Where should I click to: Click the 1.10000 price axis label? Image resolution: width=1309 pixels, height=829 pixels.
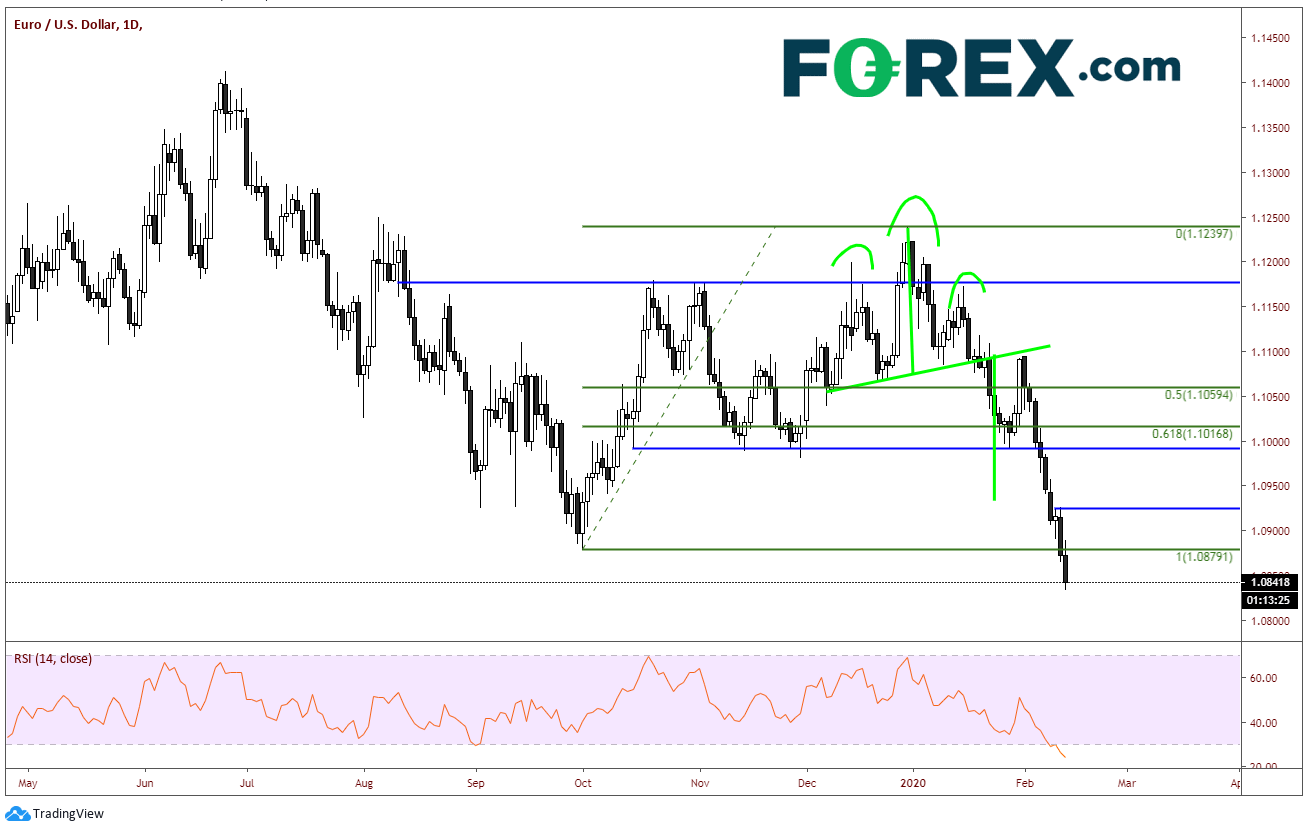click(x=1268, y=442)
